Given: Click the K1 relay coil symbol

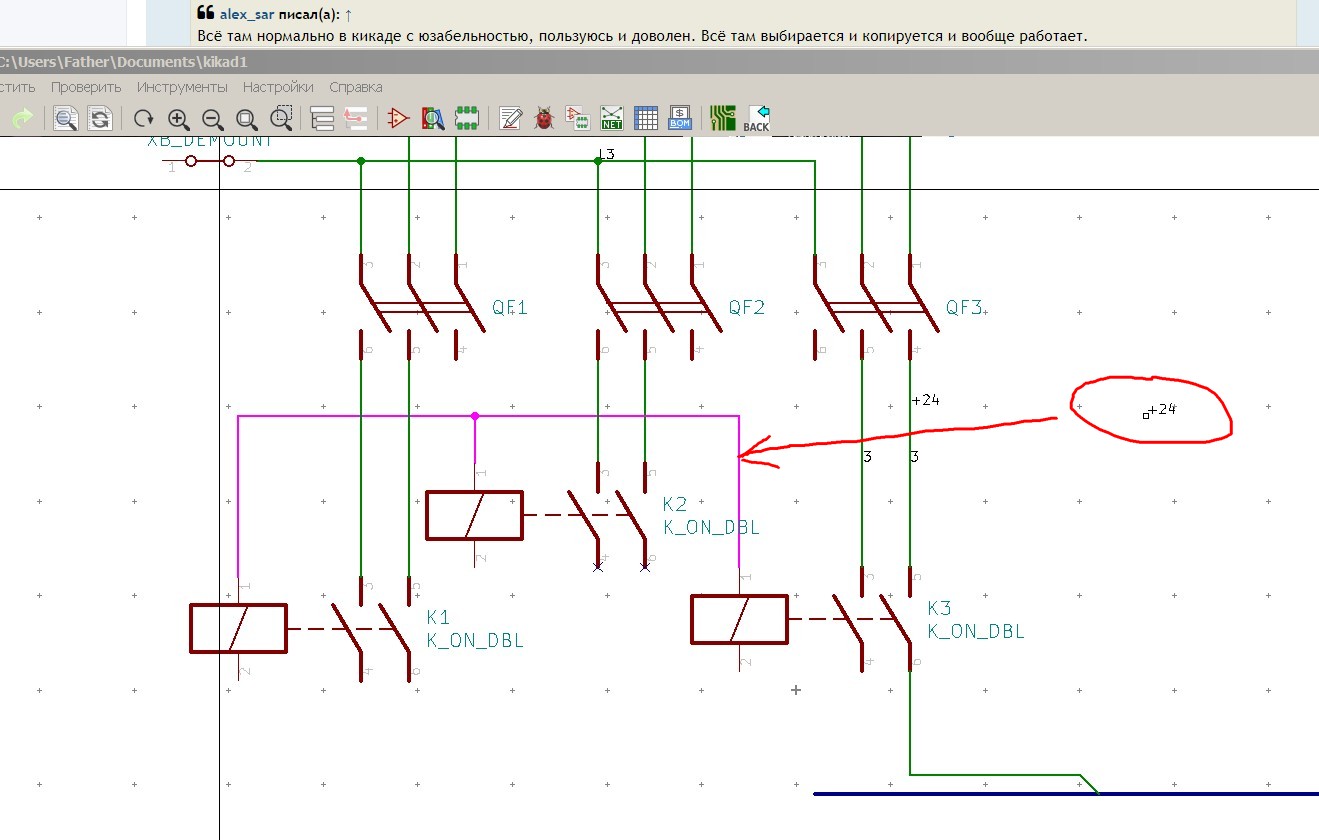Looking at the screenshot, I should (x=238, y=629).
